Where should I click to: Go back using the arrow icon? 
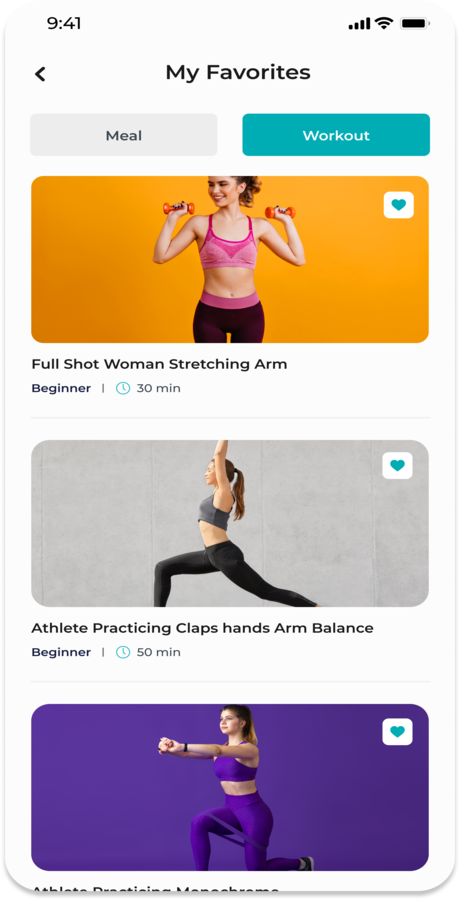(x=40, y=74)
